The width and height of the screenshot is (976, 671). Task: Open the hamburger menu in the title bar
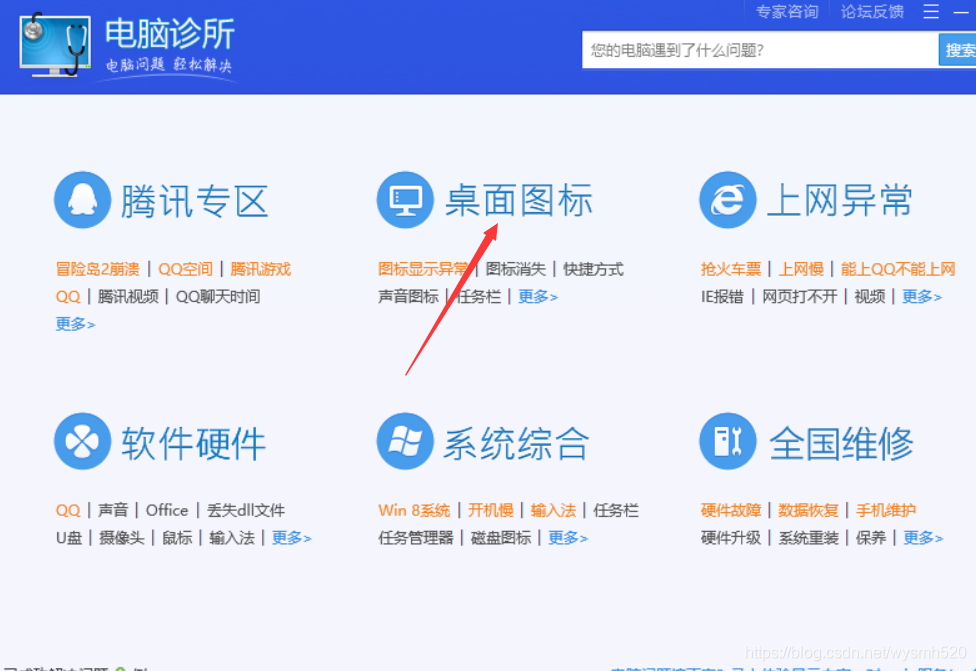931,11
